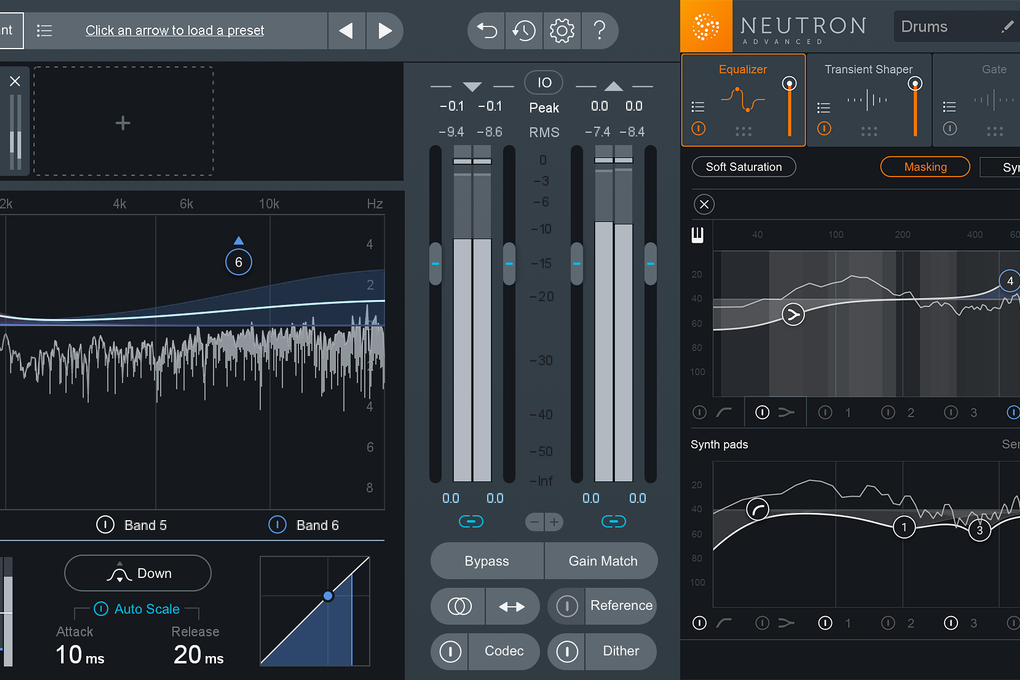Add a module using the dashed plus slot

[123, 122]
